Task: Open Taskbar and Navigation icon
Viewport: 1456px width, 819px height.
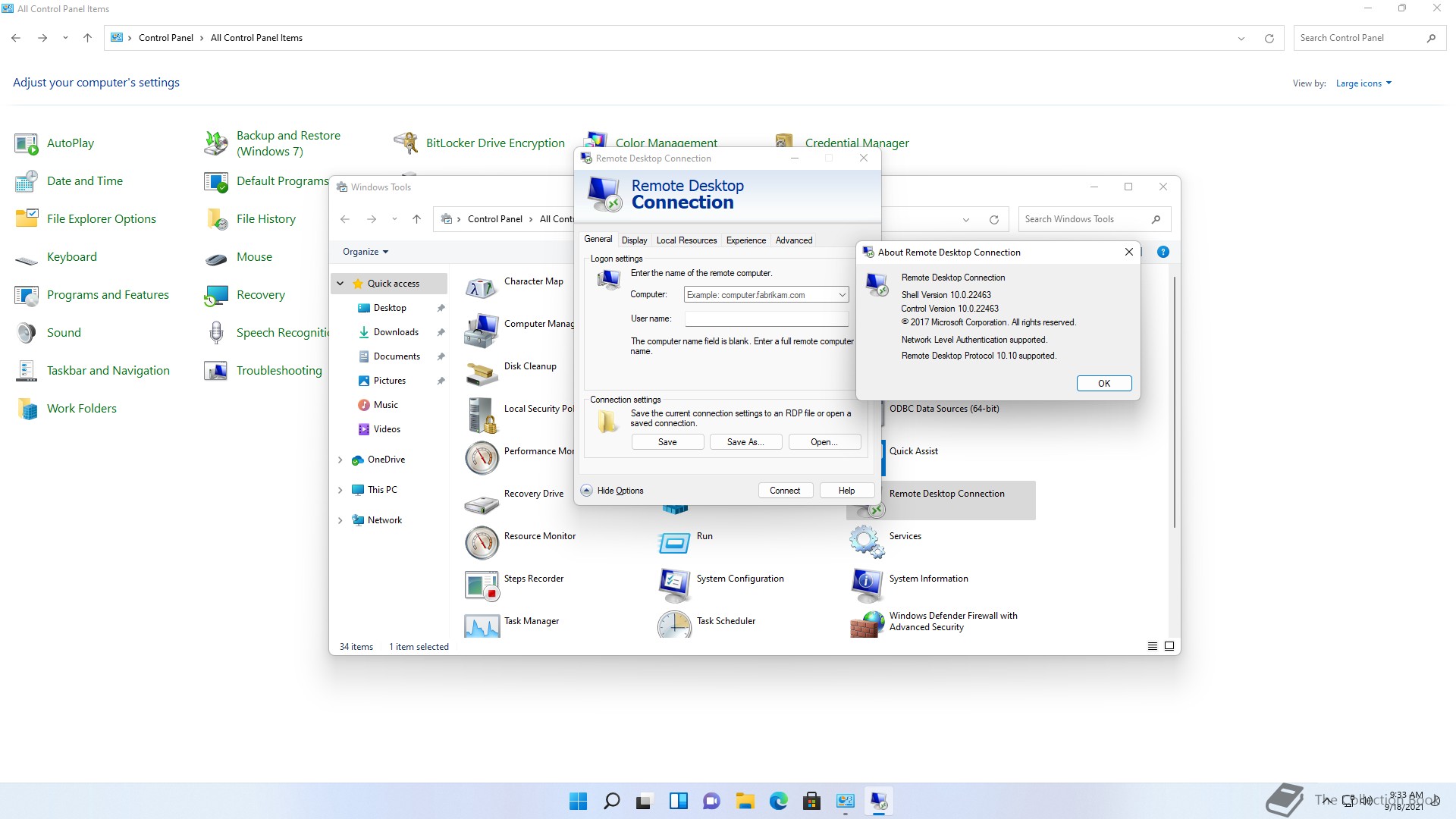Action: click(27, 371)
